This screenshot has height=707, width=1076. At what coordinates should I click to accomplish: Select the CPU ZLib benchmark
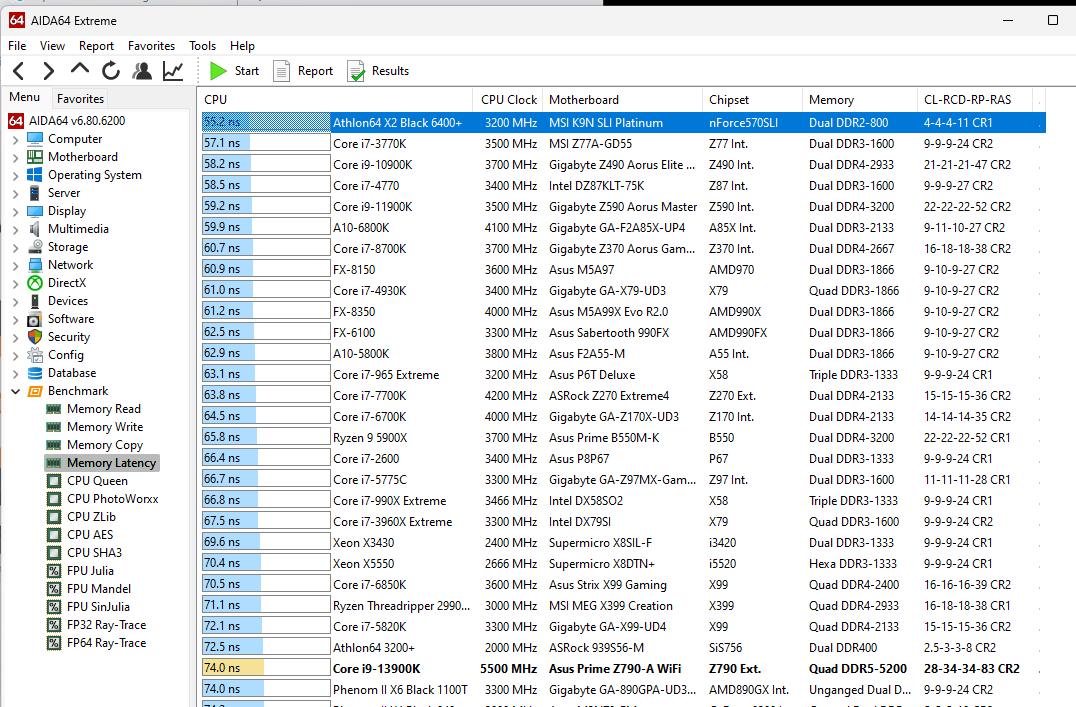click(91, 517)
